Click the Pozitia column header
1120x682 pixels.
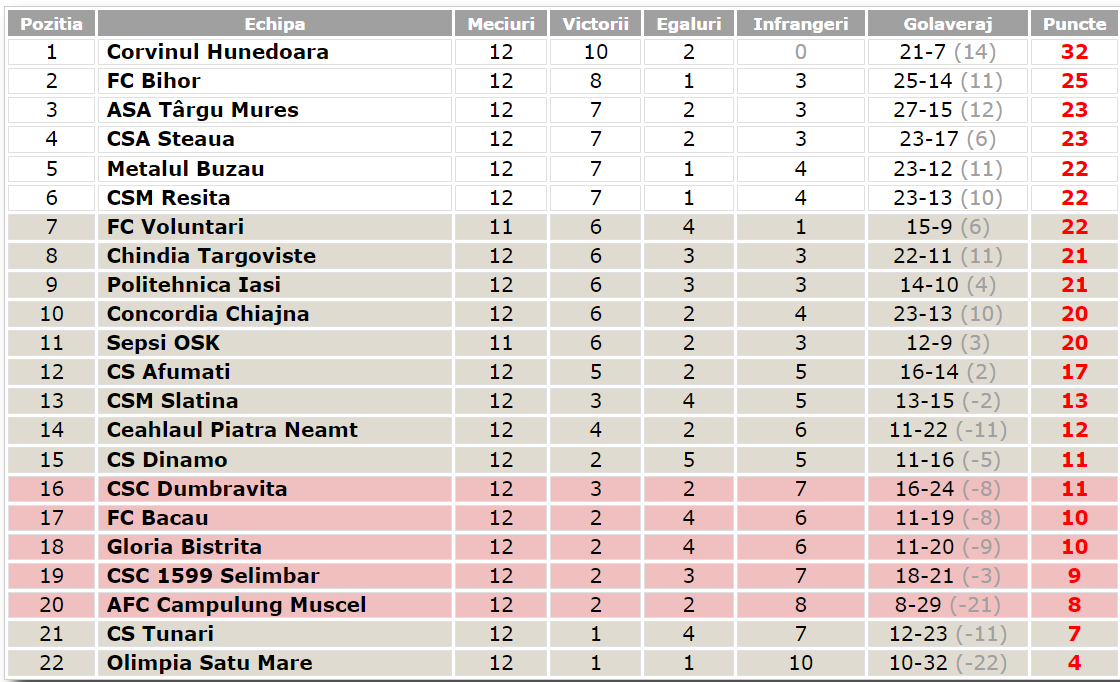52,24
